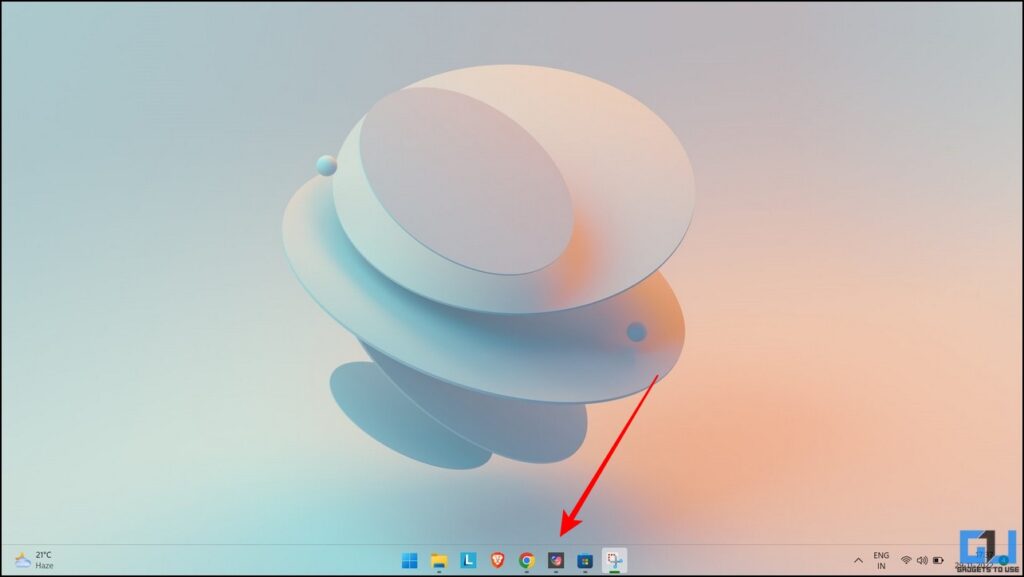Image resolution: width=1024 pixels, height=577 pixels.
Task: Open File Explorer from the taskbar
Action: (x=439, y=560)
